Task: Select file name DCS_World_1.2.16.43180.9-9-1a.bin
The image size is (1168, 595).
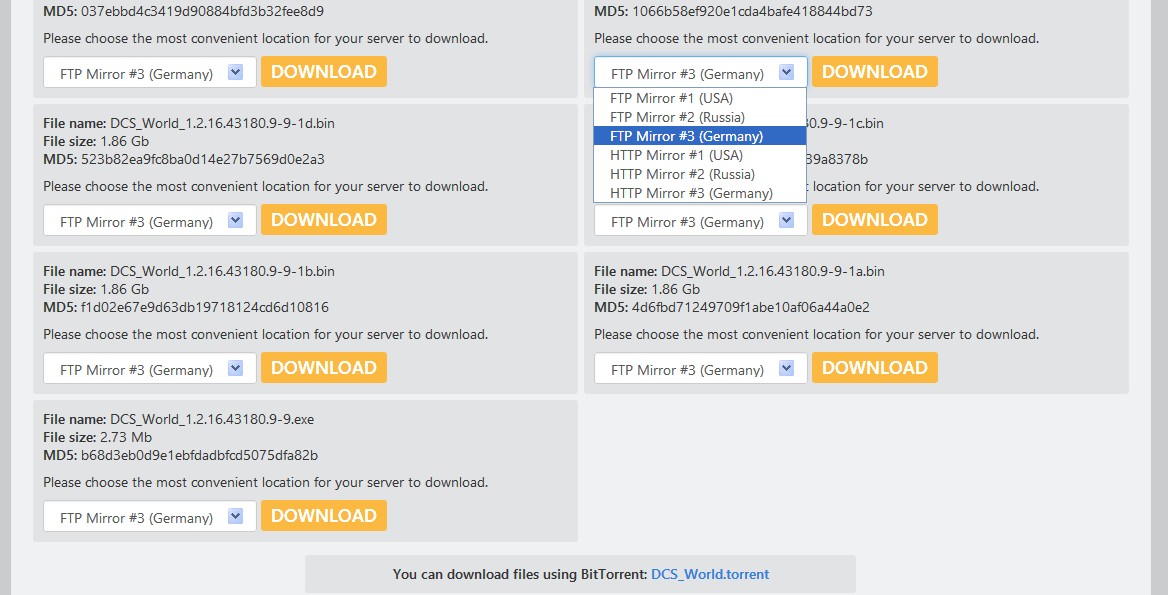Action: (772, 272)
